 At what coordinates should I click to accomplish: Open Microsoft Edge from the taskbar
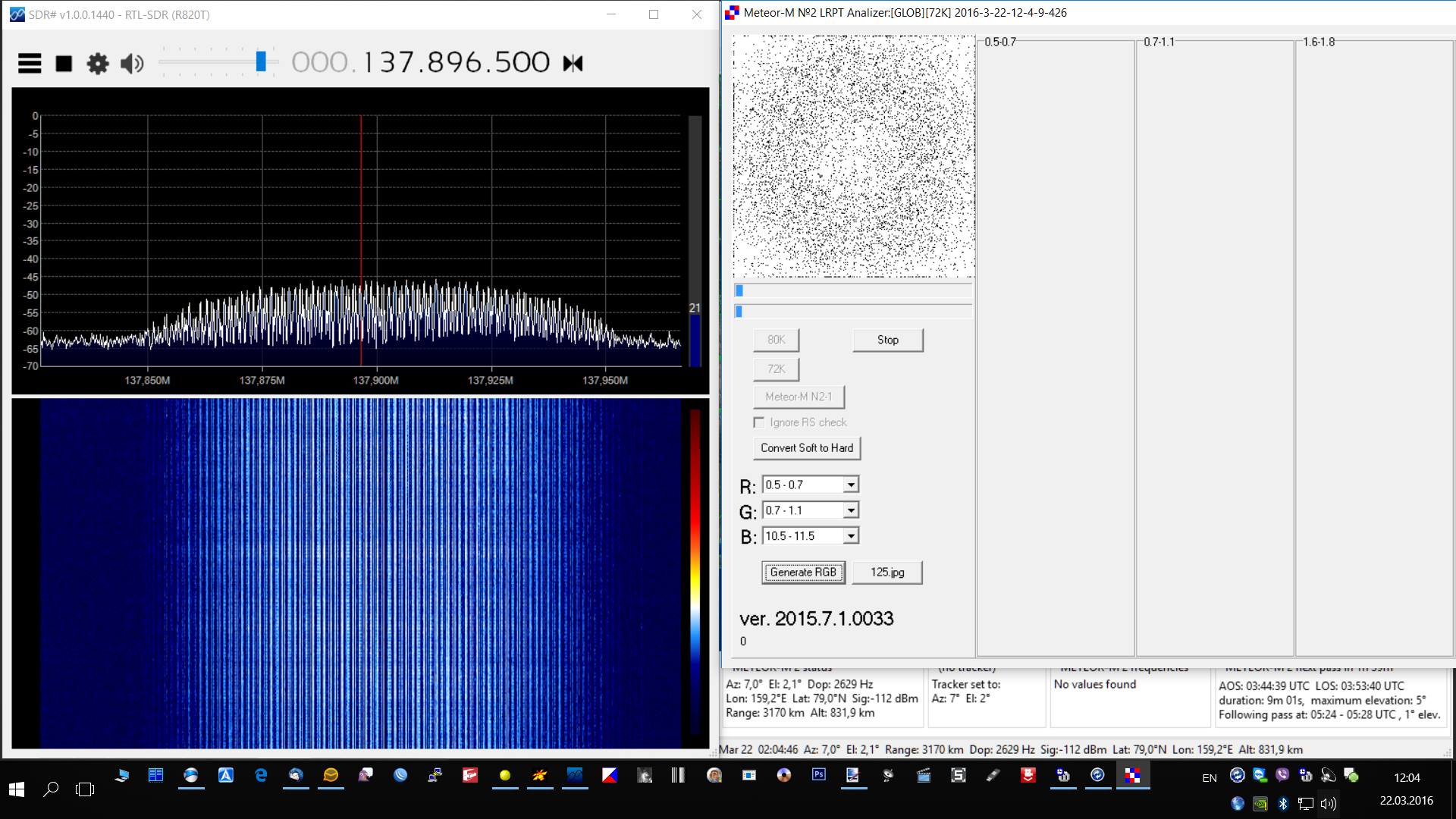point(261,775)
